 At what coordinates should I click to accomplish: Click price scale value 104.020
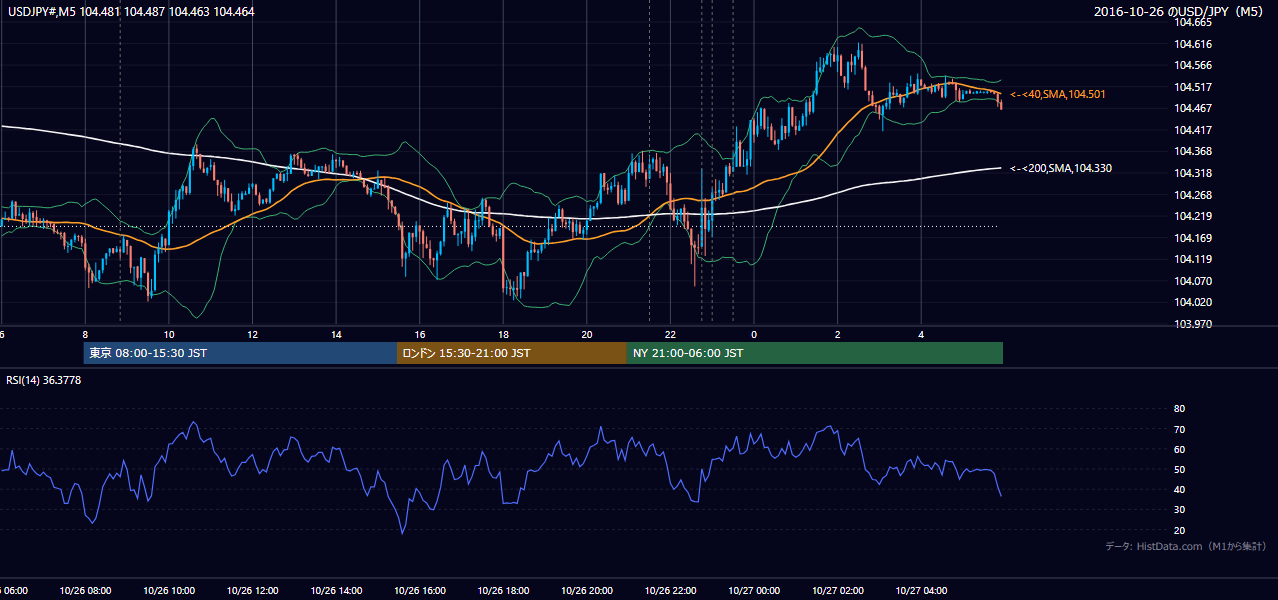1192,302
